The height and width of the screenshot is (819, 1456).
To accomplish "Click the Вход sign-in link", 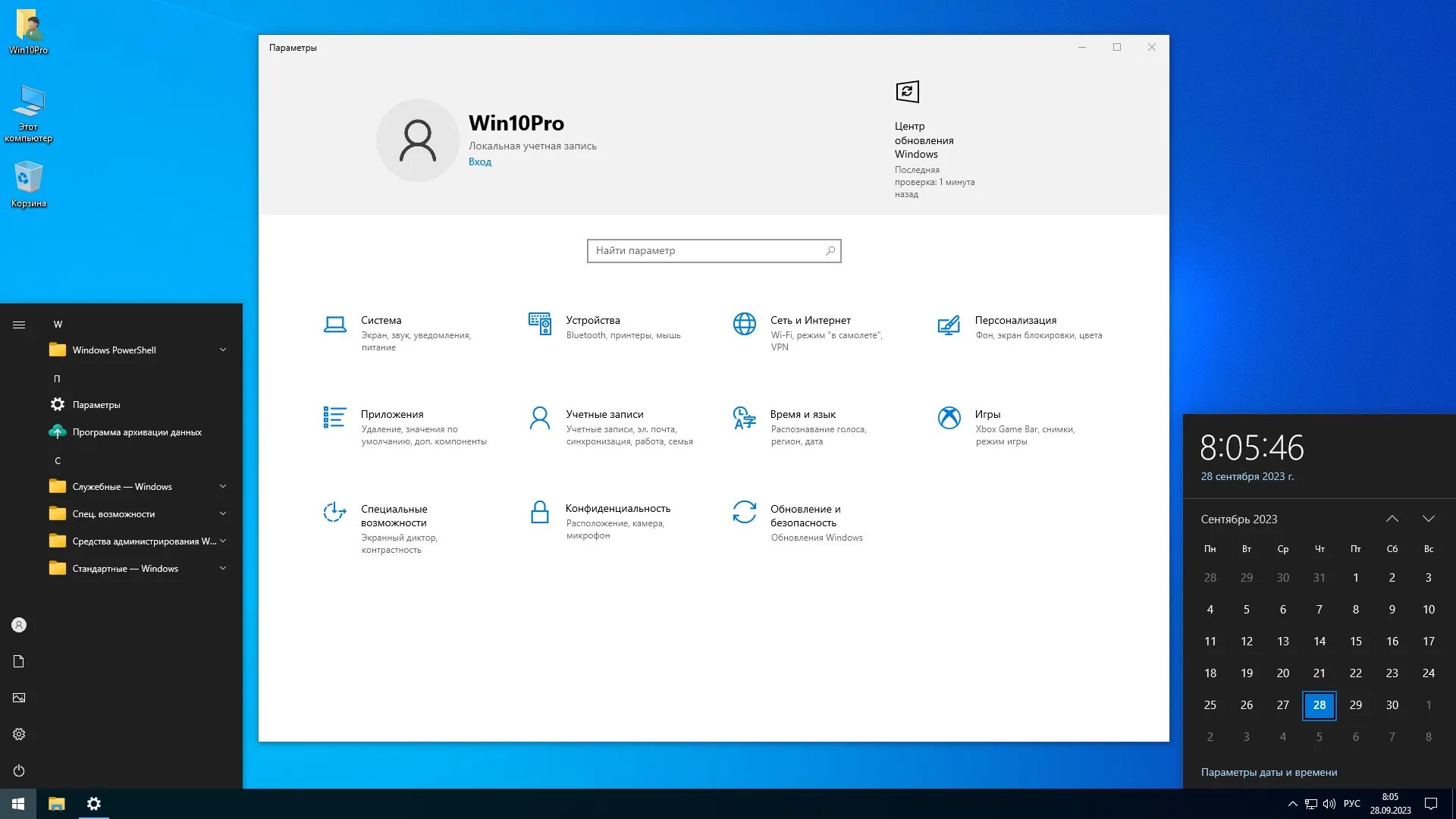I will (x=479, y=162).
